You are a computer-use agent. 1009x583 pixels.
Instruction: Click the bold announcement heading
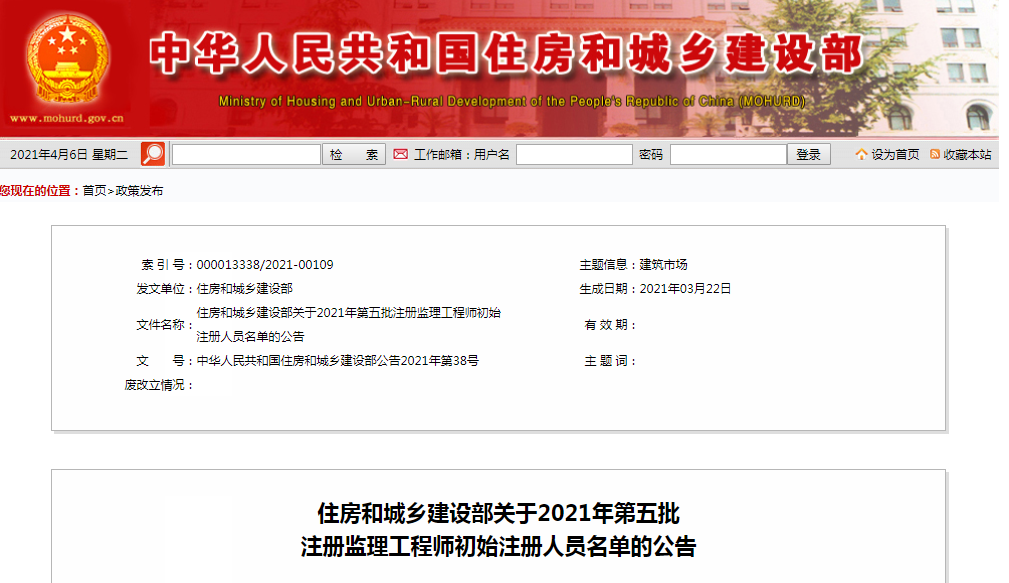[498, 530]
